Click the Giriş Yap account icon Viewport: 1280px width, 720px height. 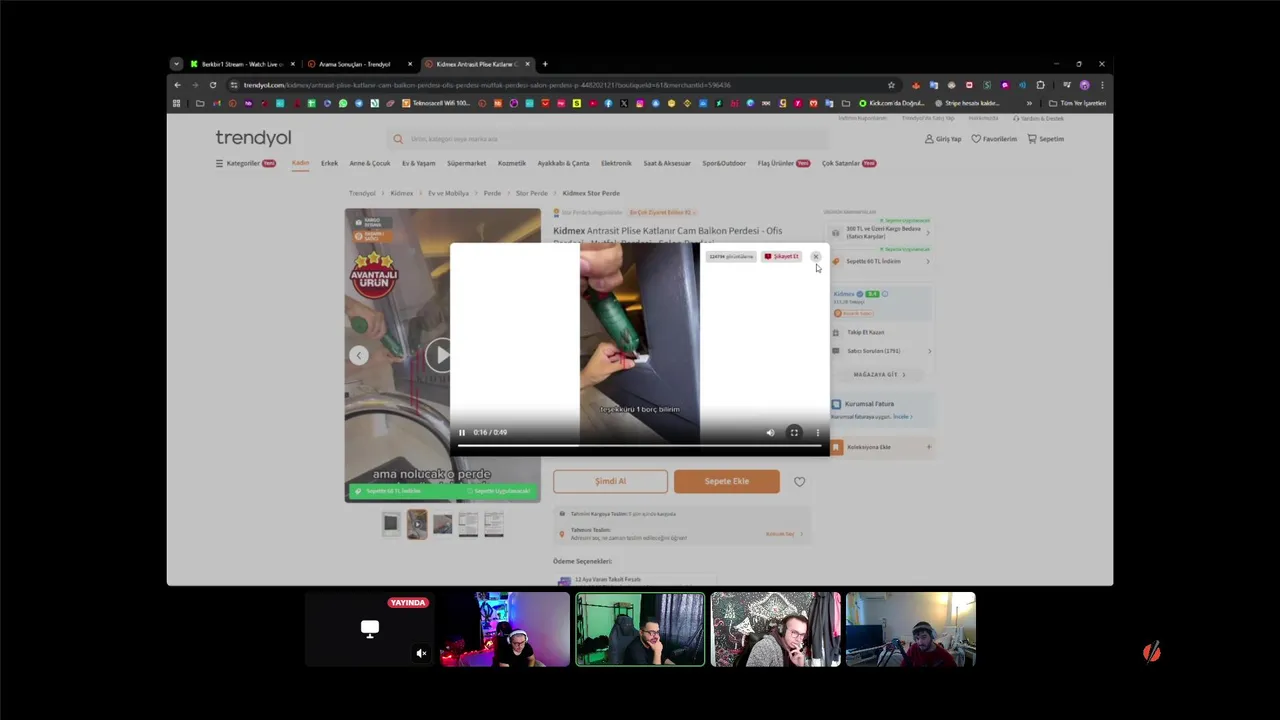click(x=943, y=139)
